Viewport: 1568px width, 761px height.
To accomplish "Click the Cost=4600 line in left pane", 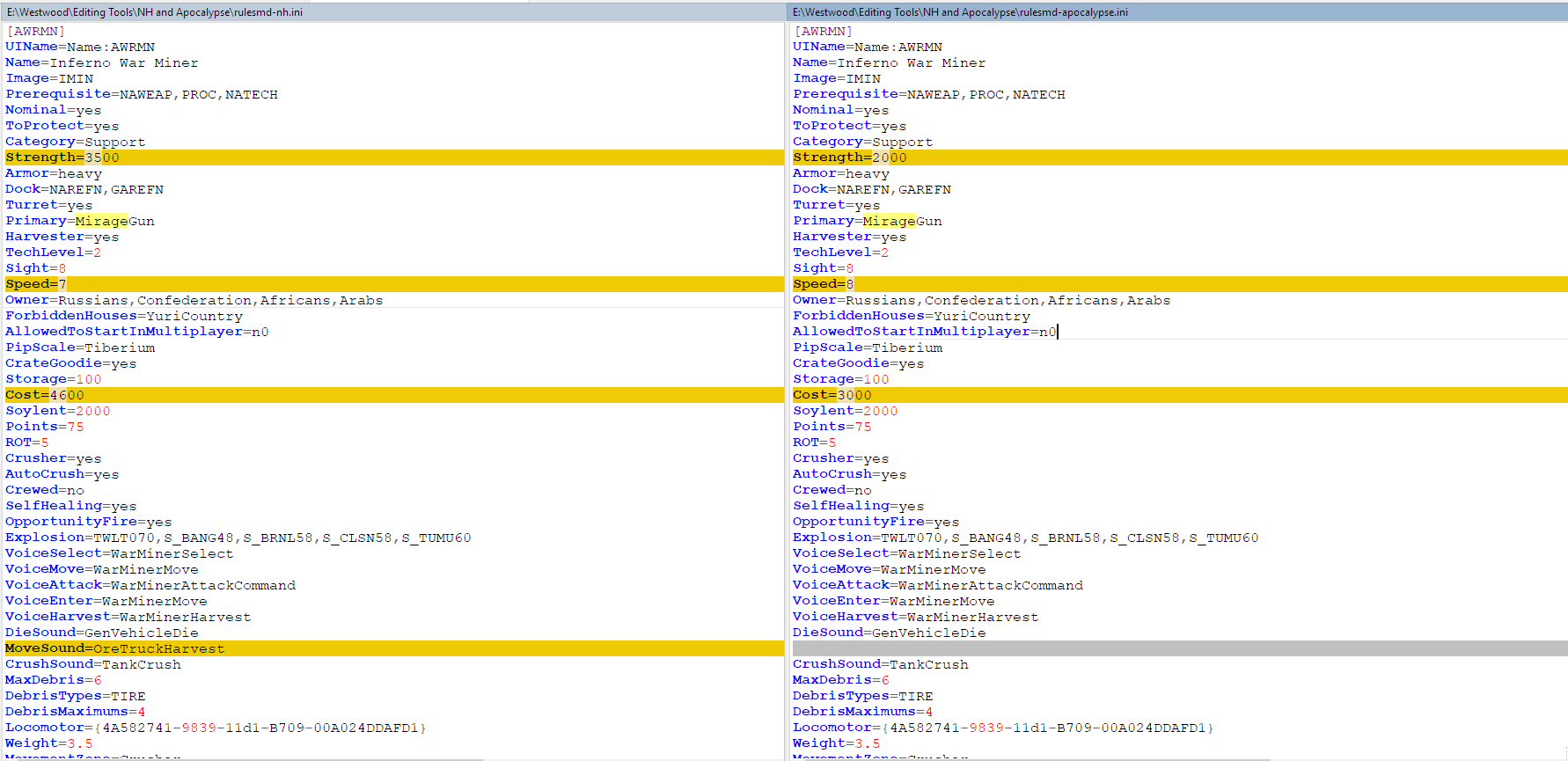I will click(x=393, y=395).
